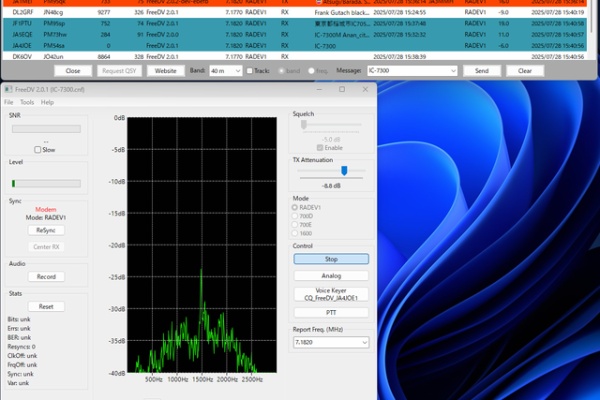Switch to Analog mode button
The height and width of the screenshot is (400, 600).
[x=331, y=276]
